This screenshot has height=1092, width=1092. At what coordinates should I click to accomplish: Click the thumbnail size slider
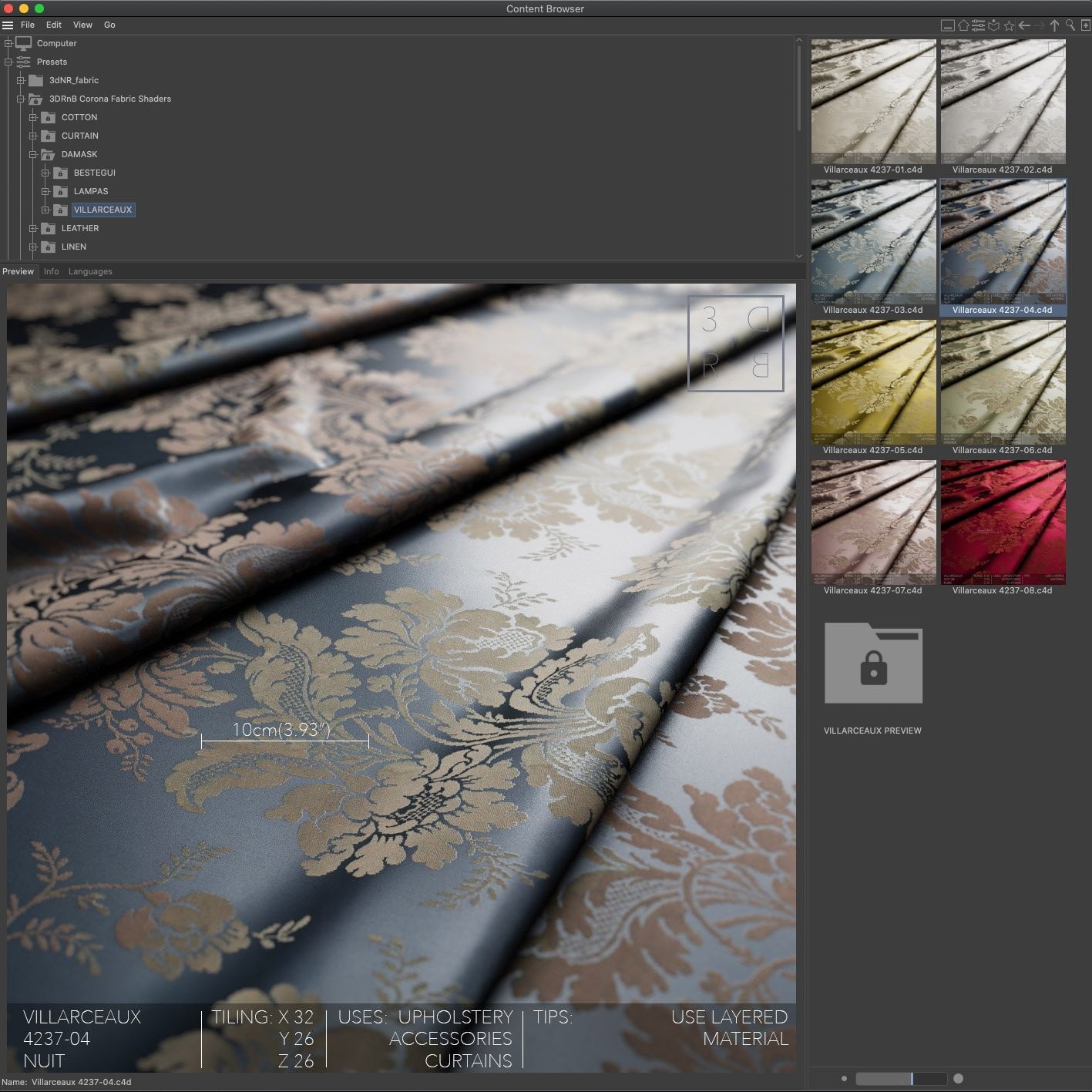click(913, 1079)
